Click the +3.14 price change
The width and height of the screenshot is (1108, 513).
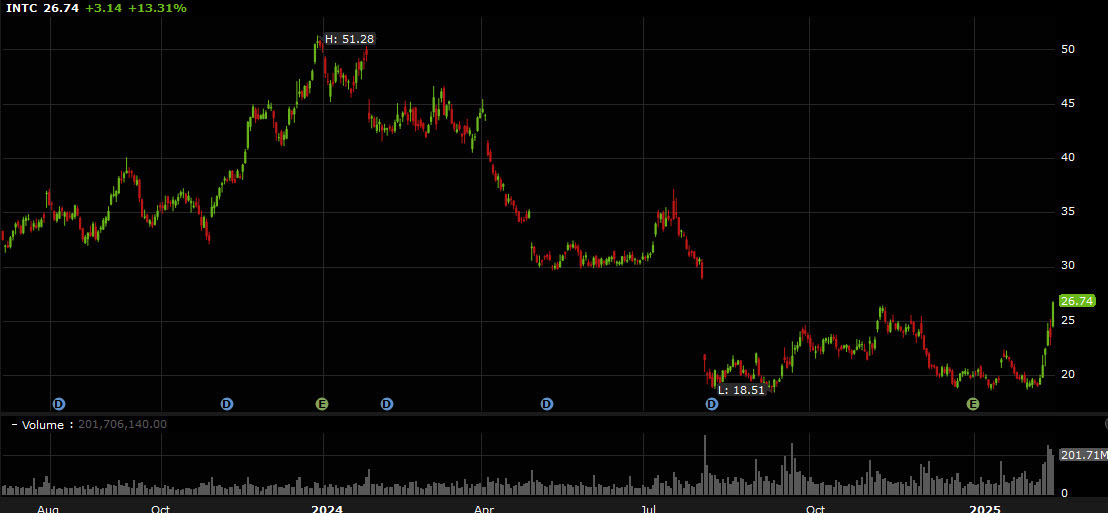(x=102, y=8)
